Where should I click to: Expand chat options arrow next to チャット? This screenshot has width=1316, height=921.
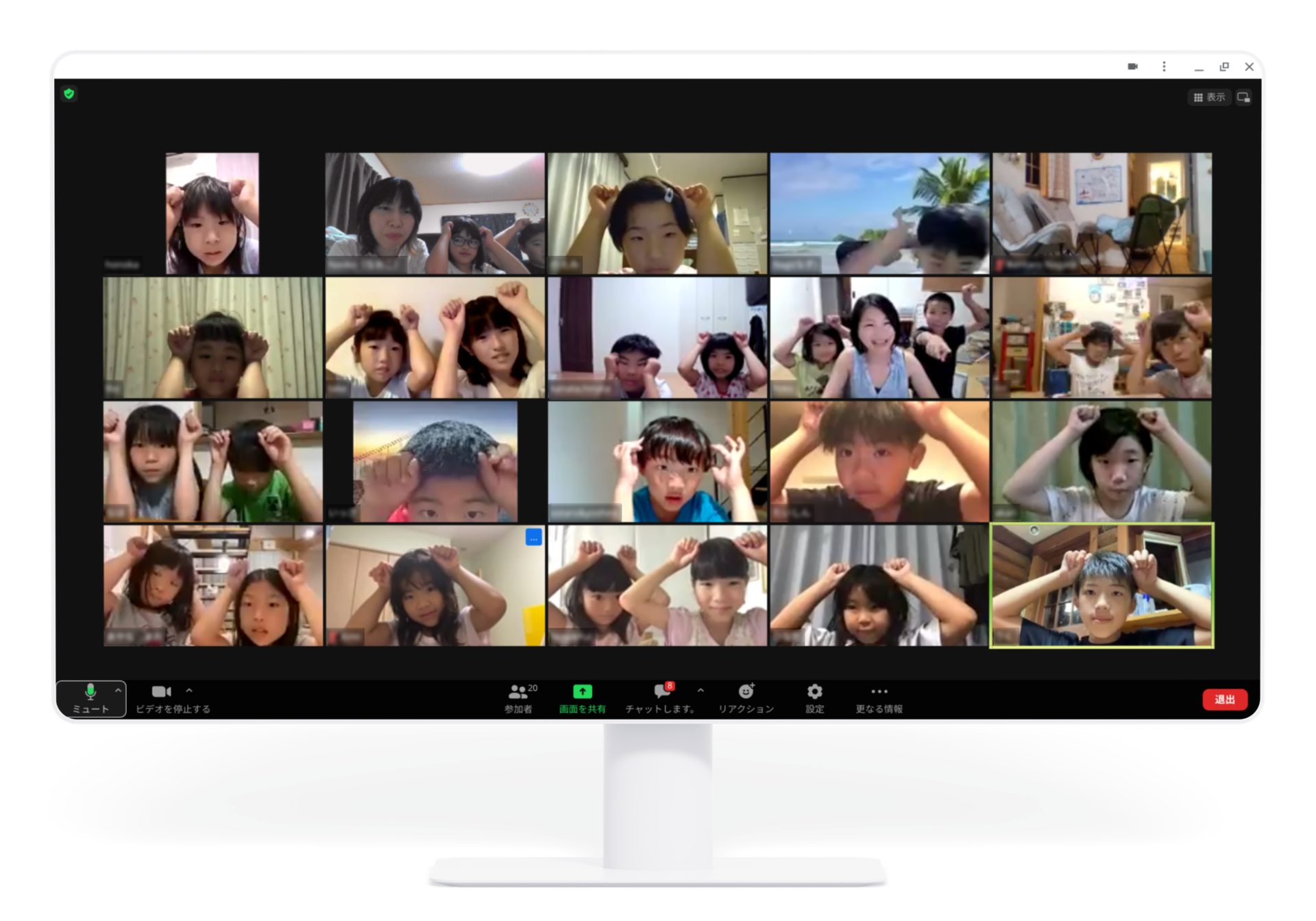[700, 691]
